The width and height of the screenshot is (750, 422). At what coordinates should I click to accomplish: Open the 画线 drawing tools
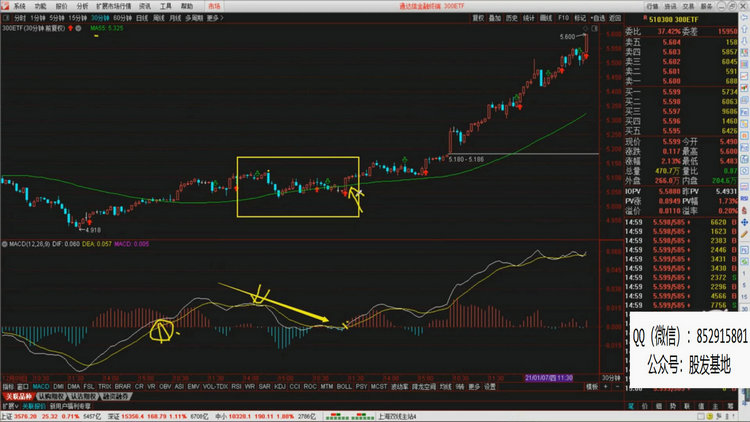click(548, 17)
